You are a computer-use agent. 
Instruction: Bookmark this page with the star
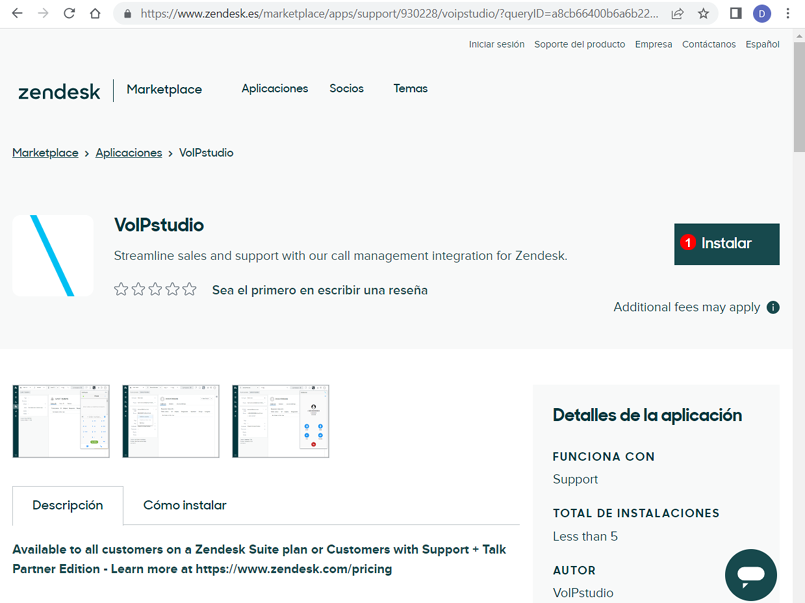click(x=703, y=14)
